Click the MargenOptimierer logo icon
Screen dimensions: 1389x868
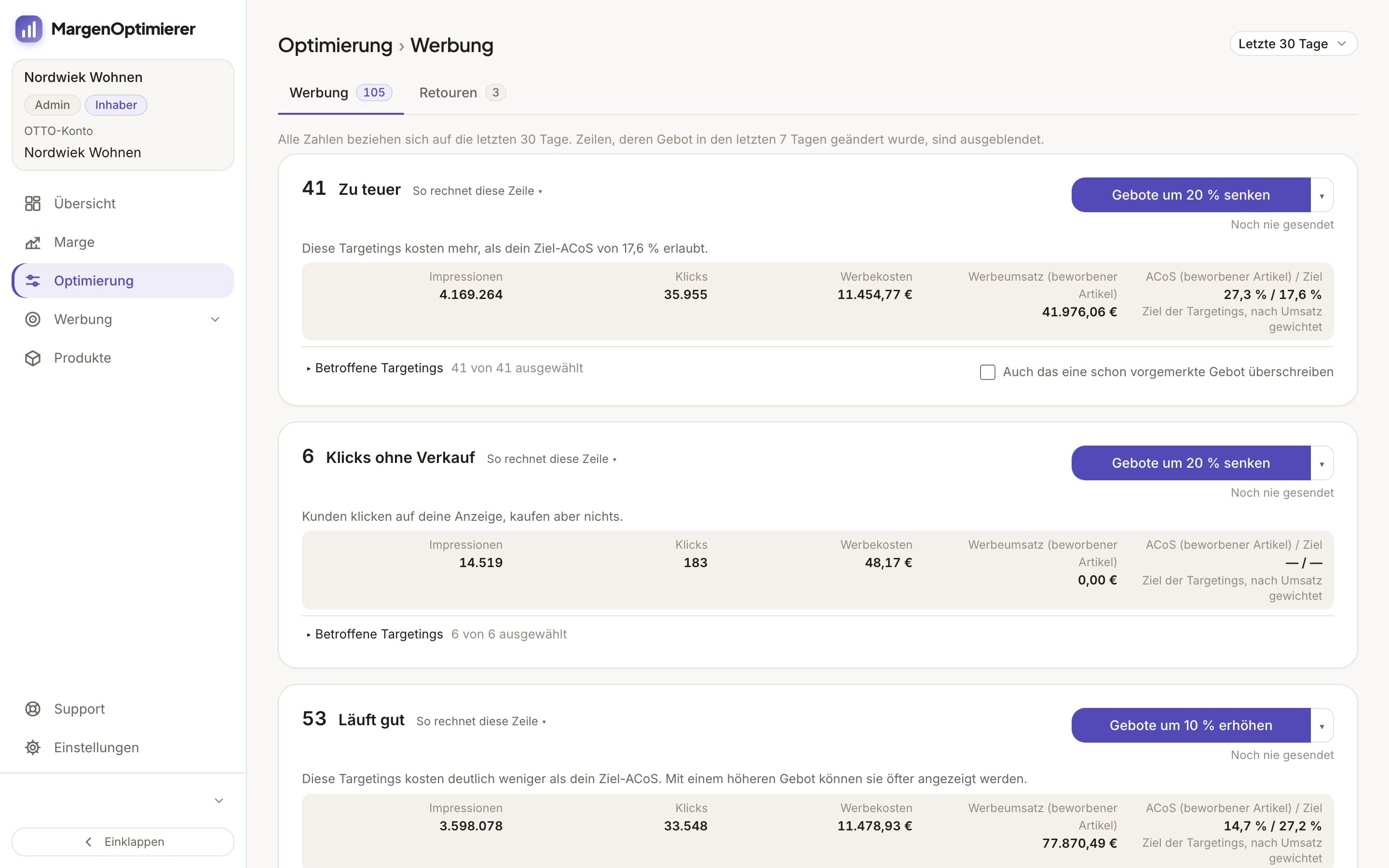pyautogui.click(x=29, y=29)
